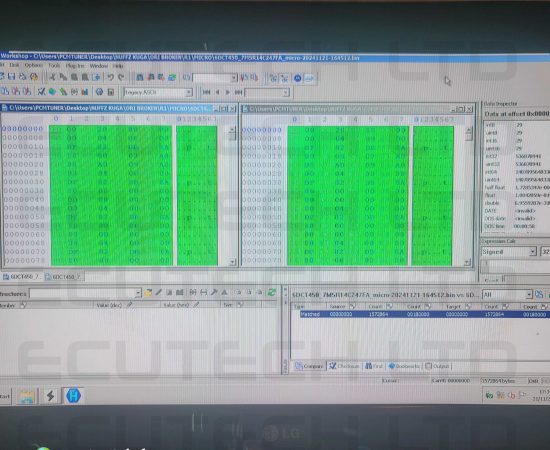Click the left hex window's vertical scrollbar
Screen dimensions: 550x450
[232, 196]
